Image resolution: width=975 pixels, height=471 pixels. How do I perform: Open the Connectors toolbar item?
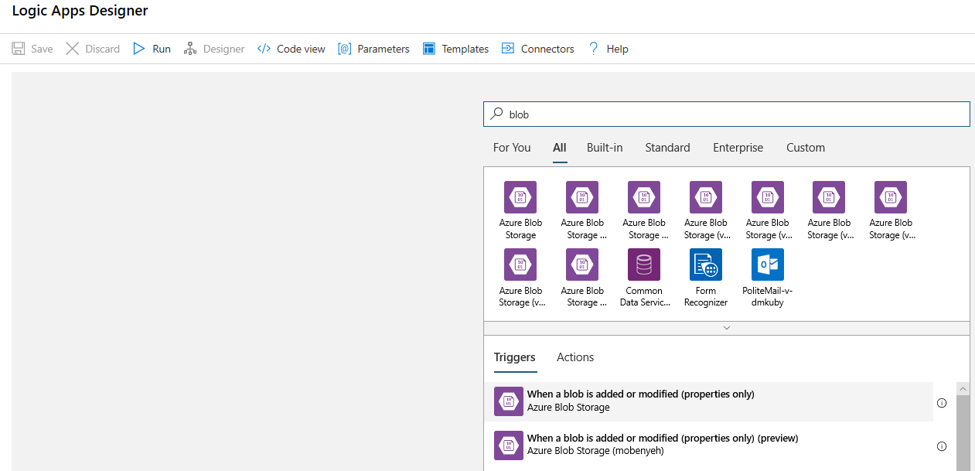[x=537, y=48]
